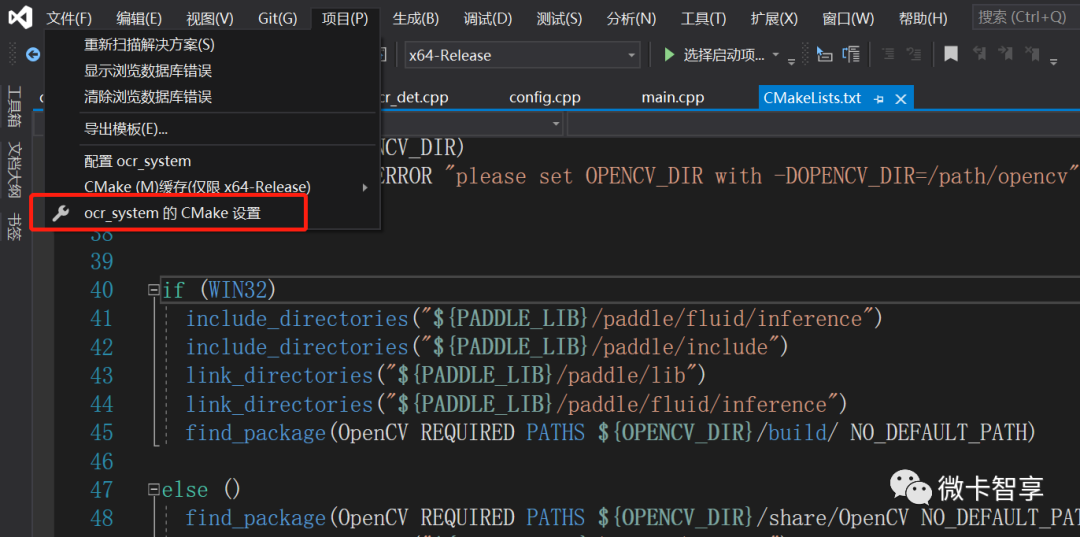Open the 书签 side panel
Viewport: 1080px width, 537px height.
(x=15, y=226)
